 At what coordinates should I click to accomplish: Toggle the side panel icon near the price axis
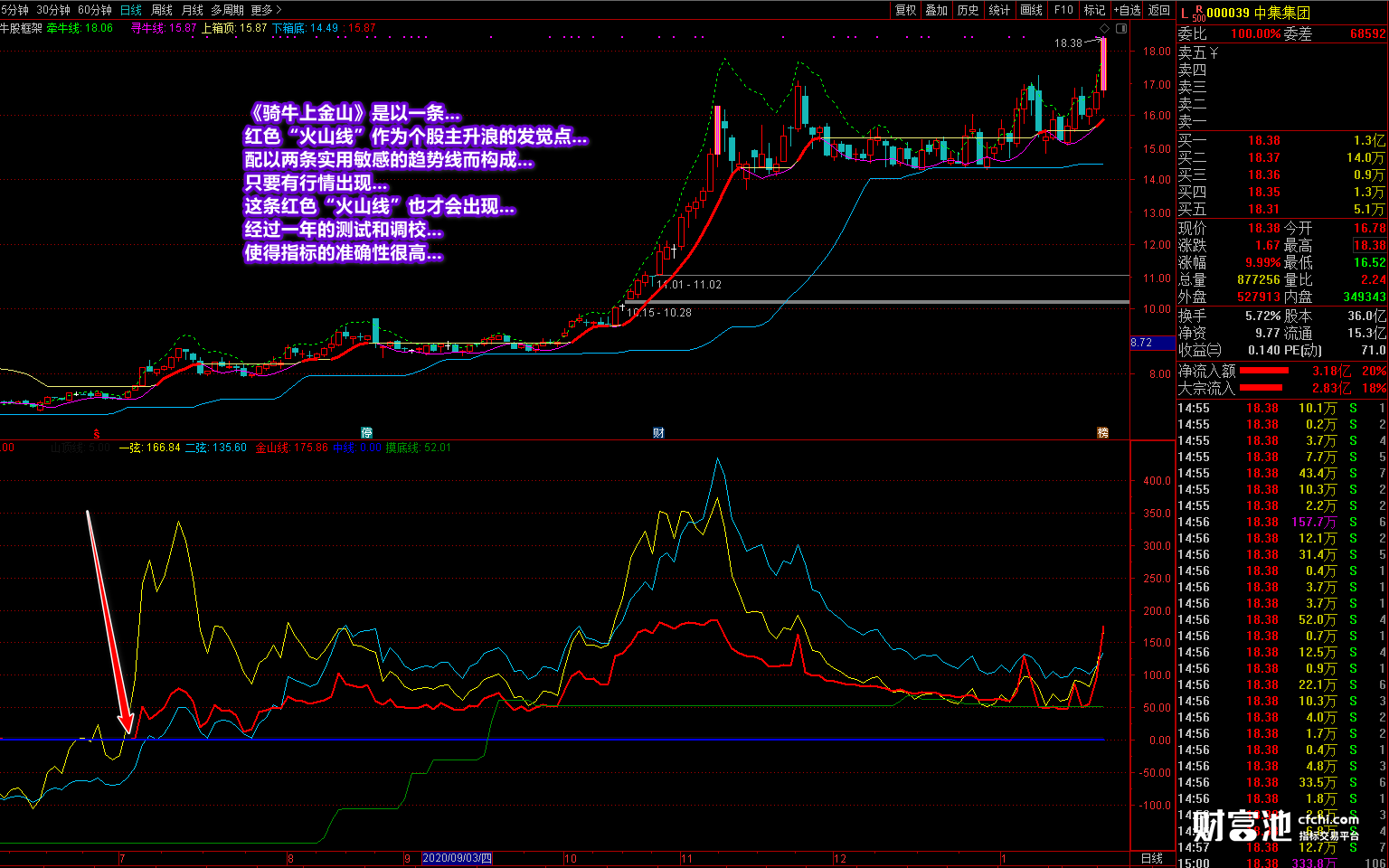coord(1121,29)
